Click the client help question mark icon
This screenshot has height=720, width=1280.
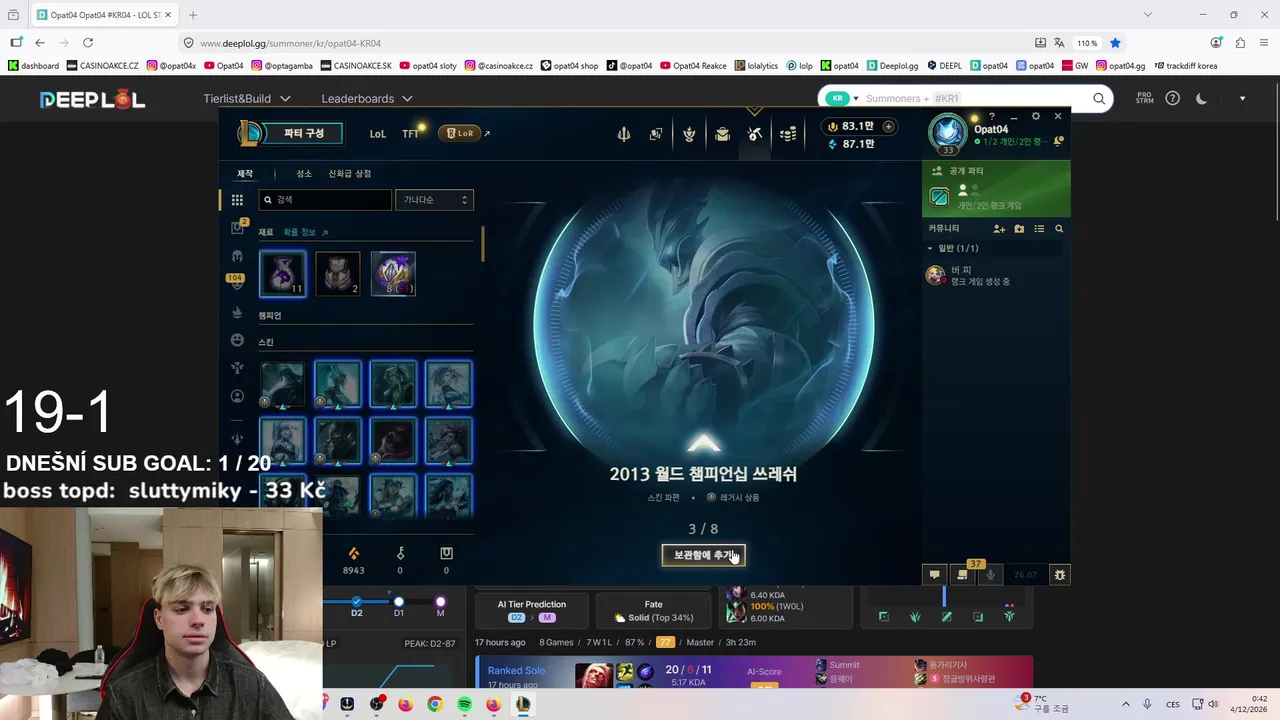pyautogui.click(x=992, y=116)
